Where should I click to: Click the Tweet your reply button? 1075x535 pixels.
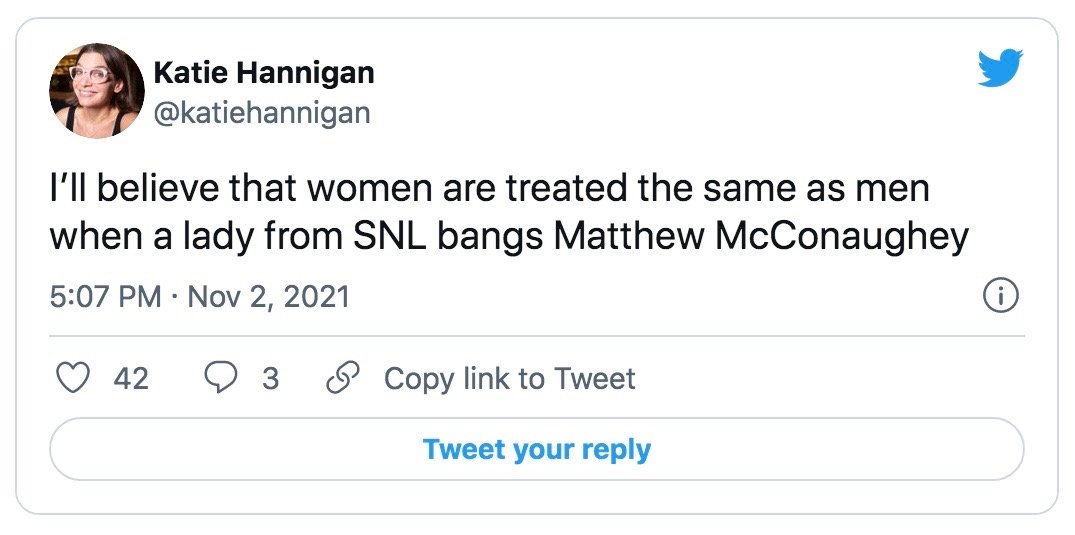[x=537, y=449]
